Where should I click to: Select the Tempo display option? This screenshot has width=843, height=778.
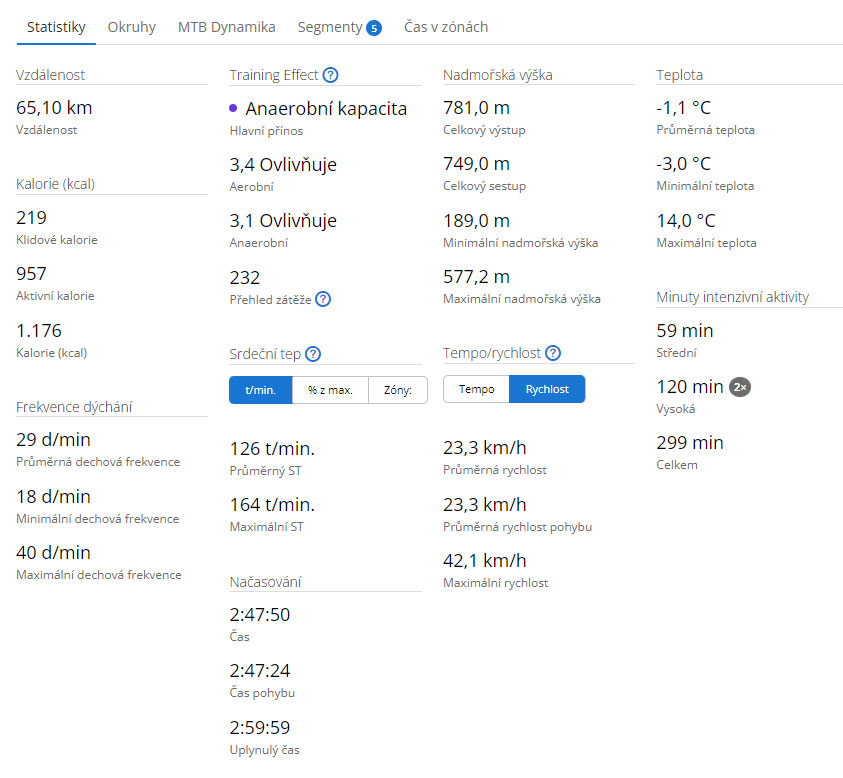(476, 389)
